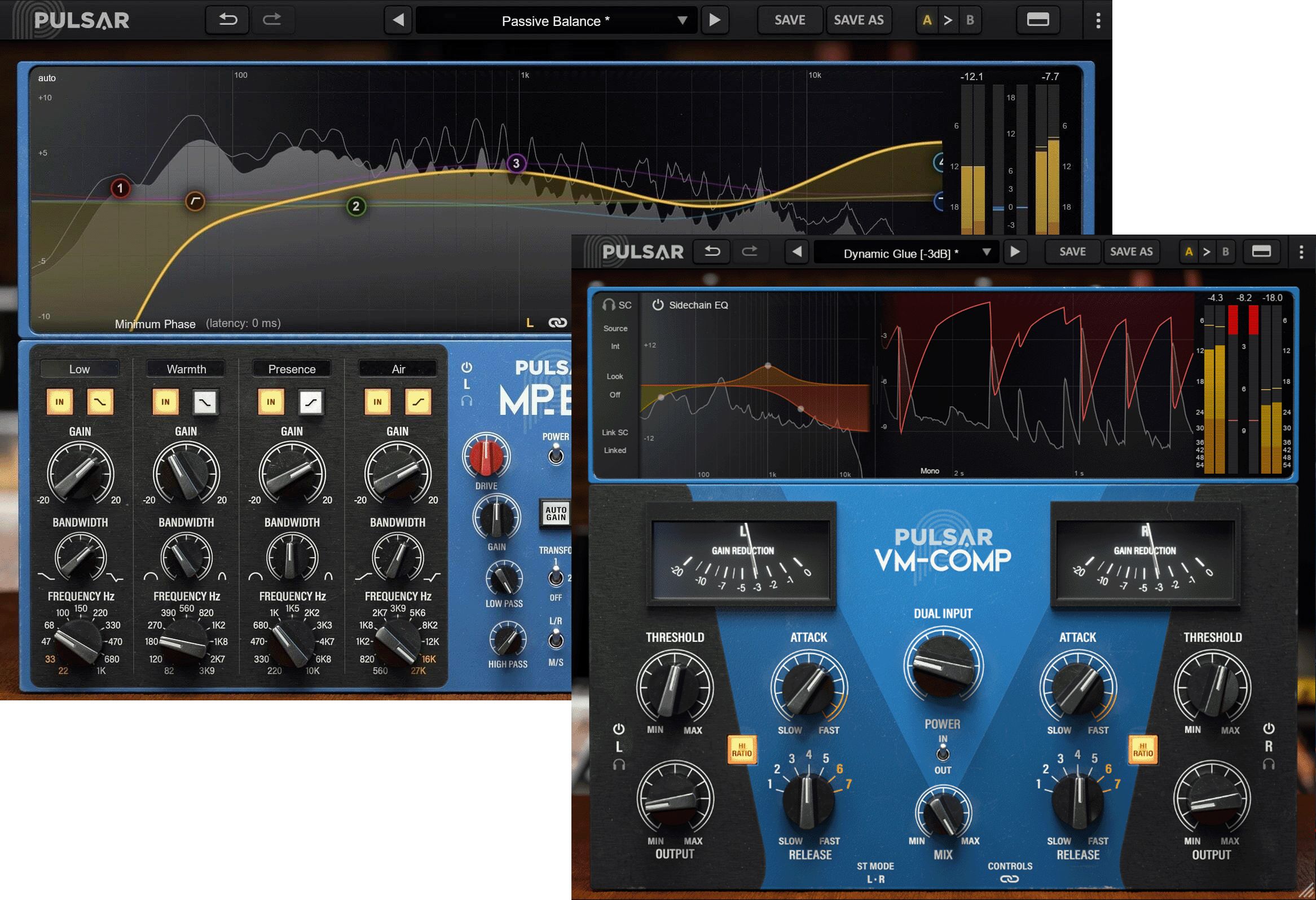Click redo arrow in MP-EQ toolbar
This screenshot has height=900, width=1316.
pos(272,20)
